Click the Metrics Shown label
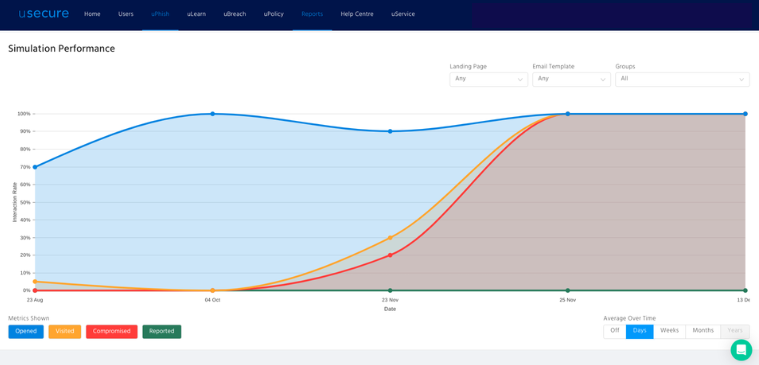This screenshot has width=759, height=365. [29, 318]
